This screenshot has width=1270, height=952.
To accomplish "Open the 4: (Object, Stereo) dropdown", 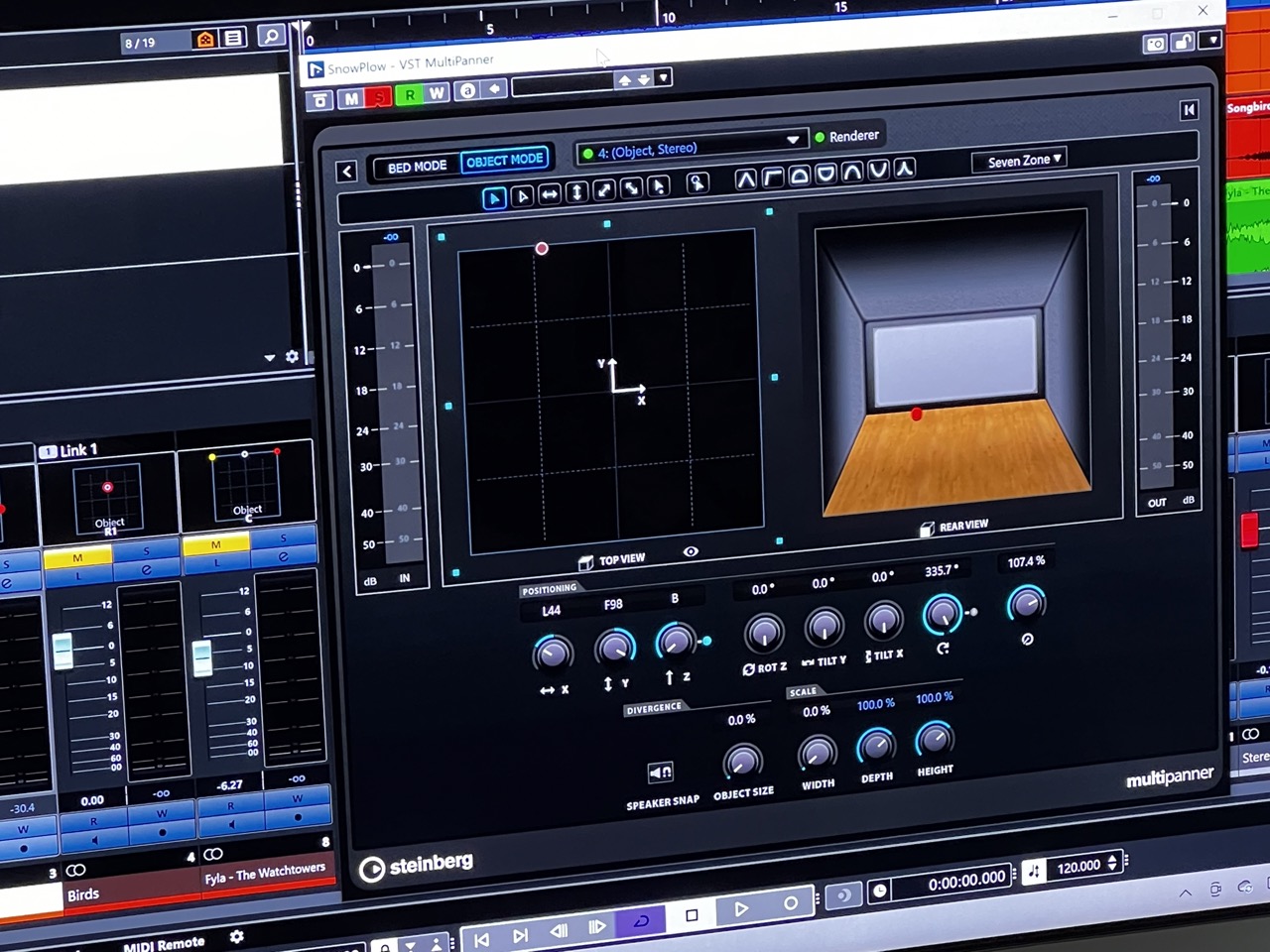I will coord(692,148).
